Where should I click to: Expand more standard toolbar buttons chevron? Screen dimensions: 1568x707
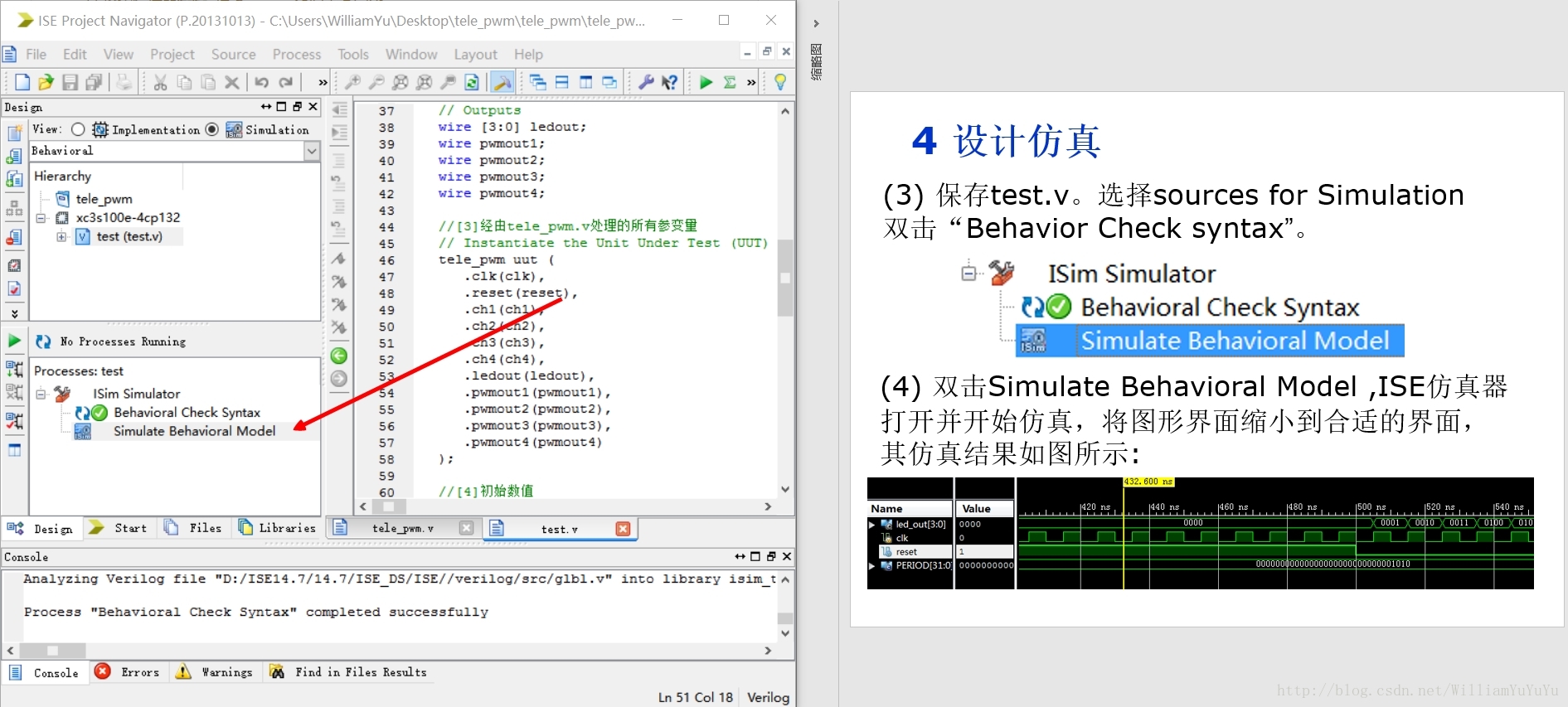click(323, 82)
